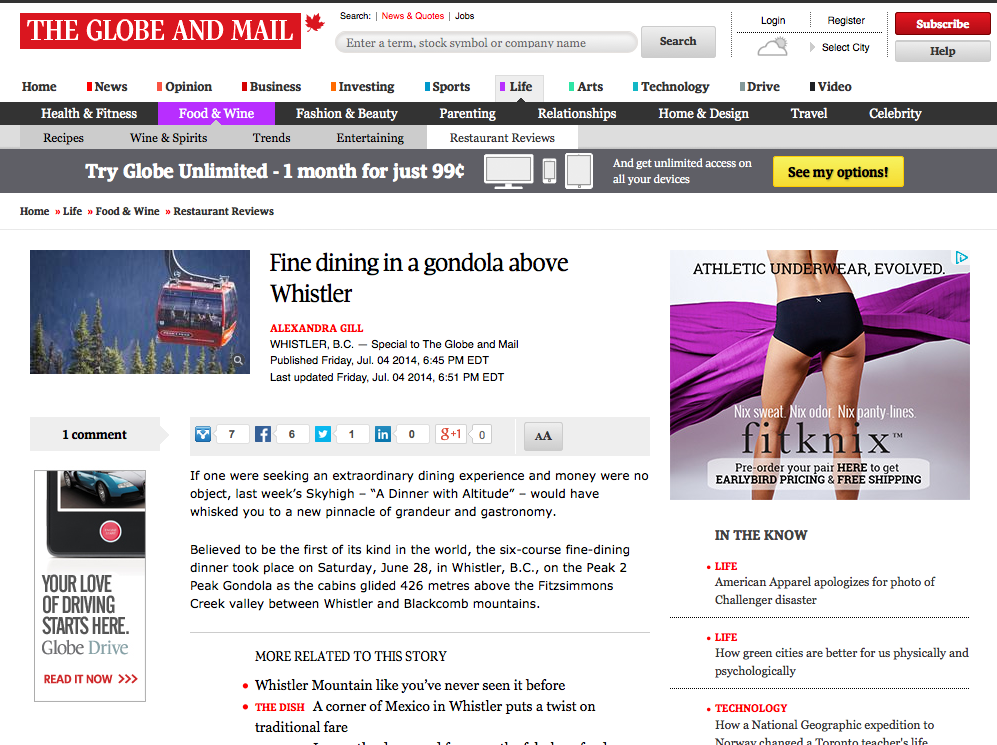Screen dimensions: 997x745
Task: Focus the search term input field
Action: click(x=486, y=43)
